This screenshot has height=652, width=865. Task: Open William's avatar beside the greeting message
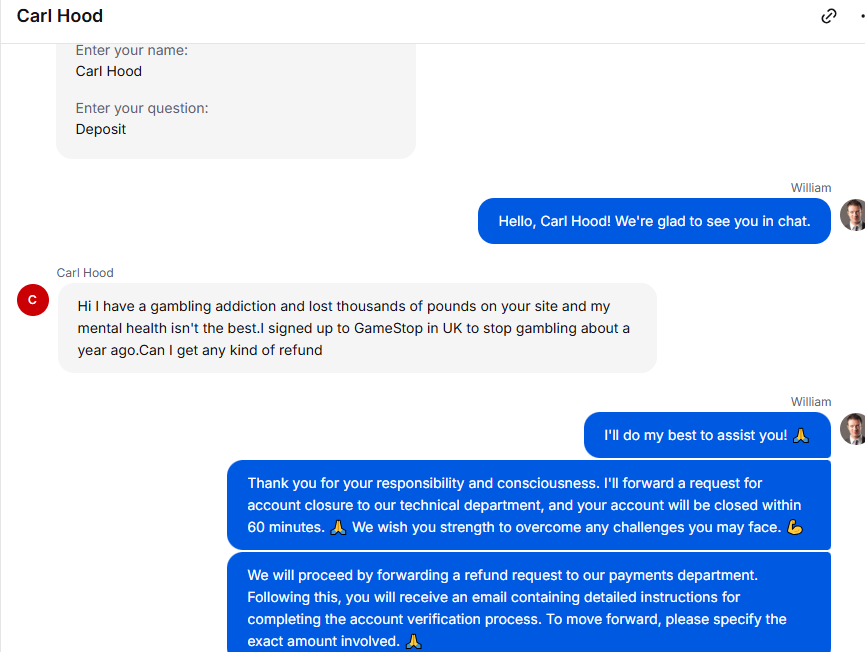tap(853, 215)
